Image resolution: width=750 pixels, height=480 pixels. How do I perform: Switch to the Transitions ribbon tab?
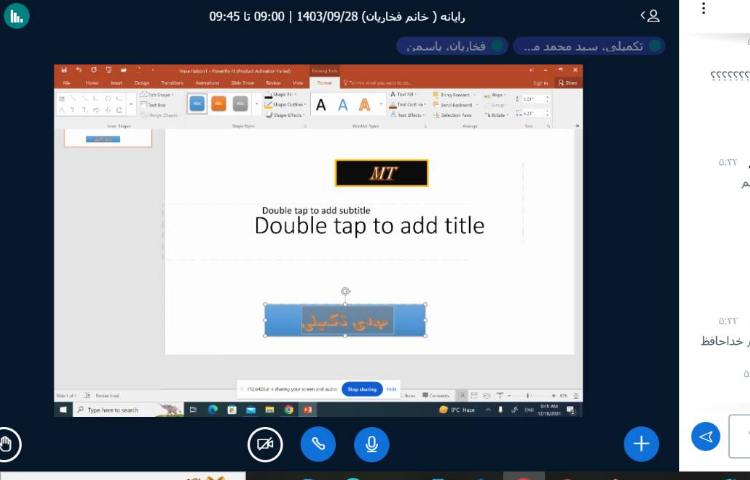tap(172, 83)
